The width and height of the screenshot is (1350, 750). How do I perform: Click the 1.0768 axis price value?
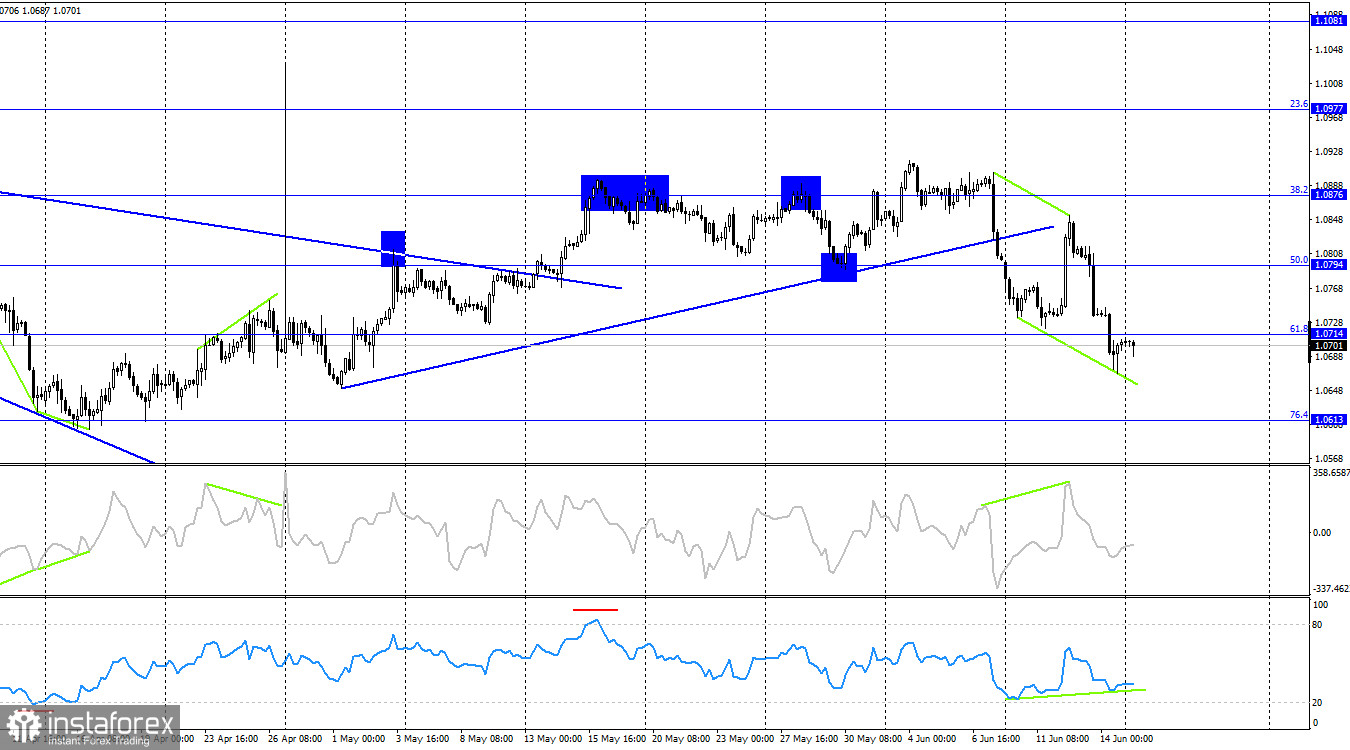1329,288
